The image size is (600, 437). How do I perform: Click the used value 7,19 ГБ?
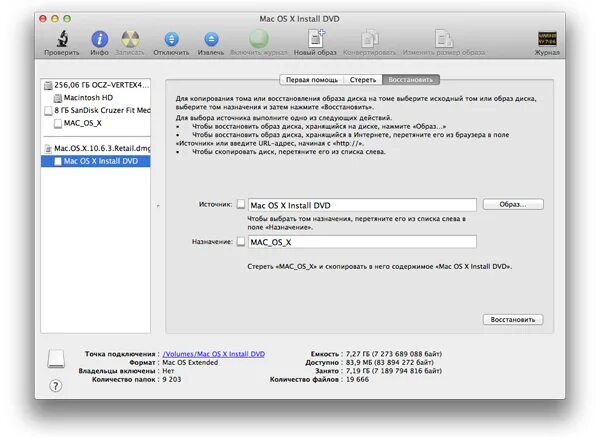click(394, 371)
